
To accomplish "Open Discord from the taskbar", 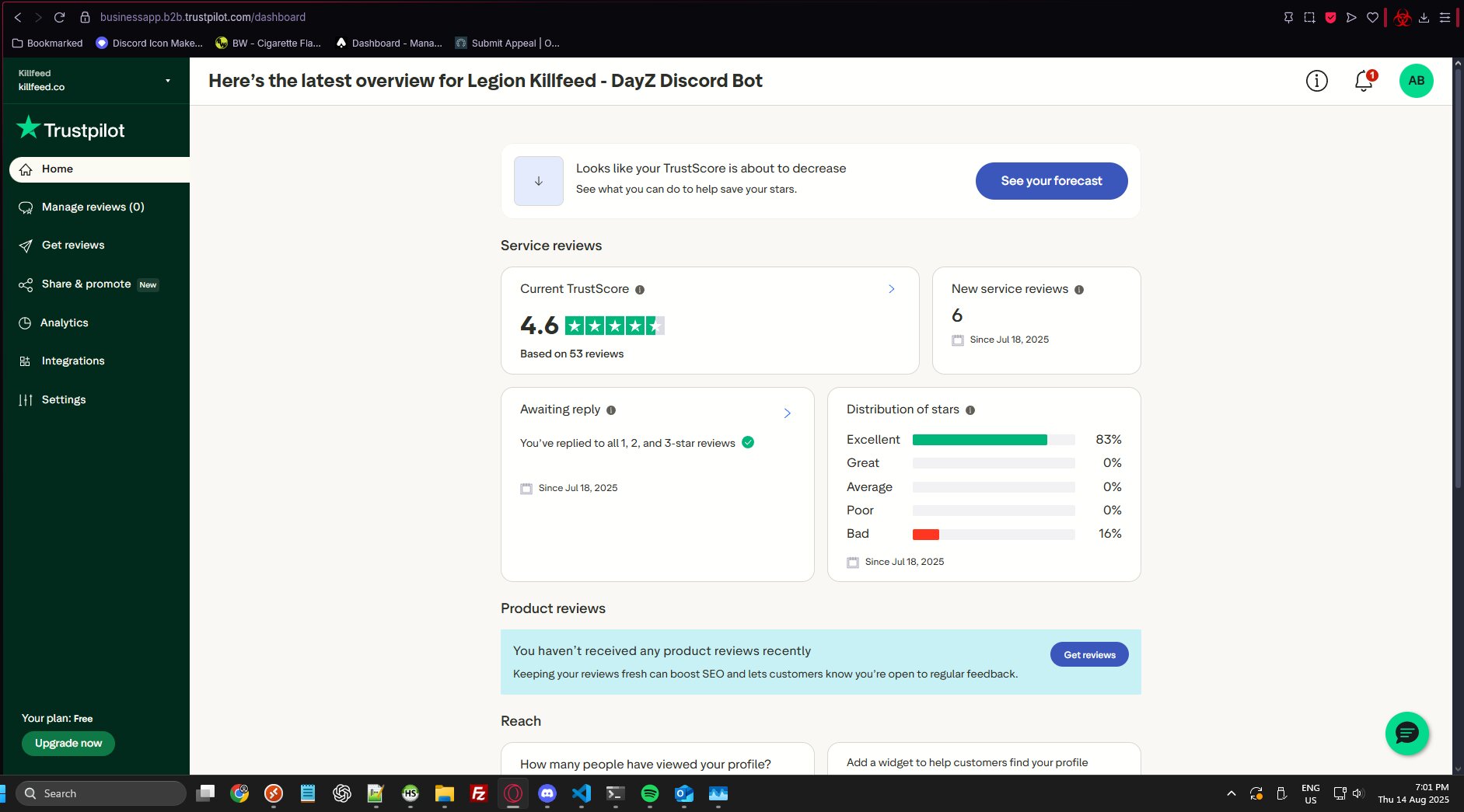I will tap(547, 793).
